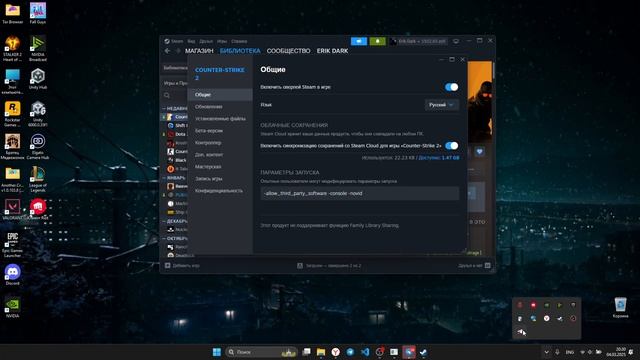Image resolution: width=640 pixels, height=360 pixels.
Task: Go to БИБЛИОТЕКА in Steam navigation
Action: (x=240, y=51)
